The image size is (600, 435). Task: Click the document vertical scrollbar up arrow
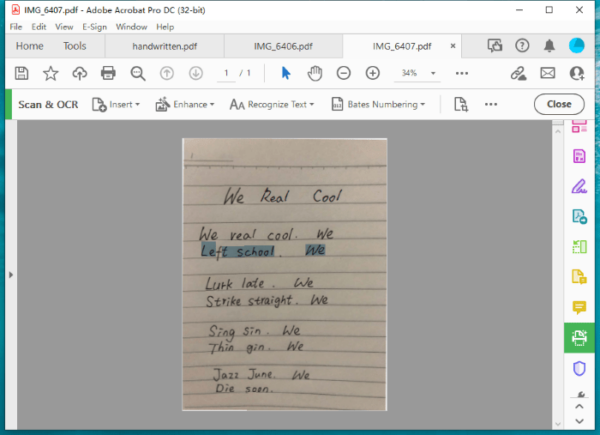click(558, 131)
